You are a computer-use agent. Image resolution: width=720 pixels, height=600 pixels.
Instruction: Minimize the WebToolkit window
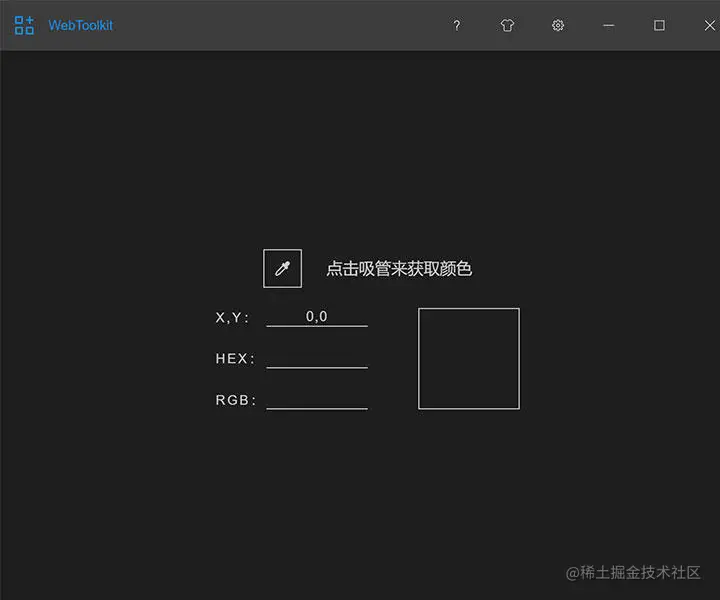tap(608, 25)
